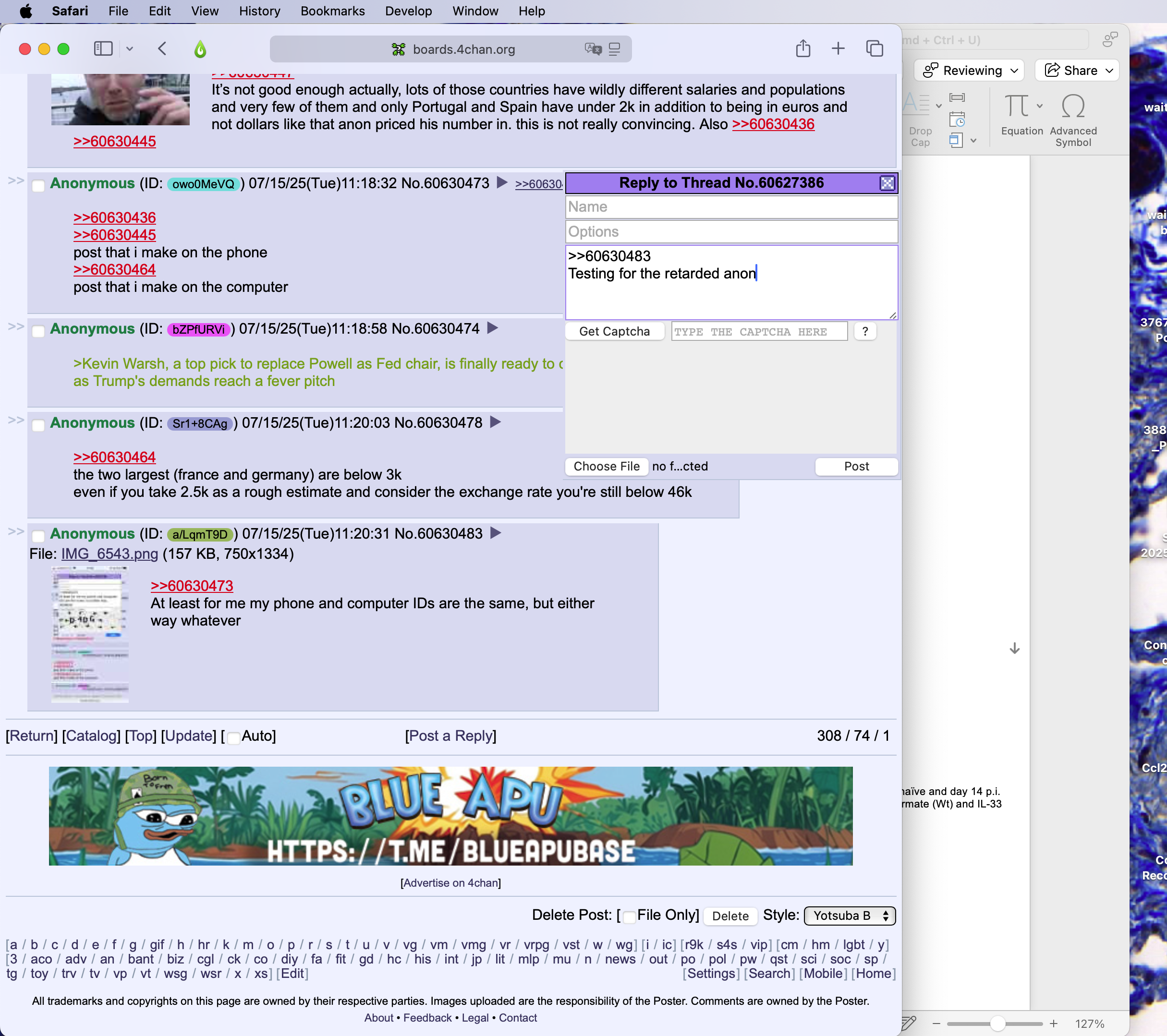The width and height of the screenshot is (1167, 1036).
Task: Go back in Safari
Action: click(x=162, y=49)
